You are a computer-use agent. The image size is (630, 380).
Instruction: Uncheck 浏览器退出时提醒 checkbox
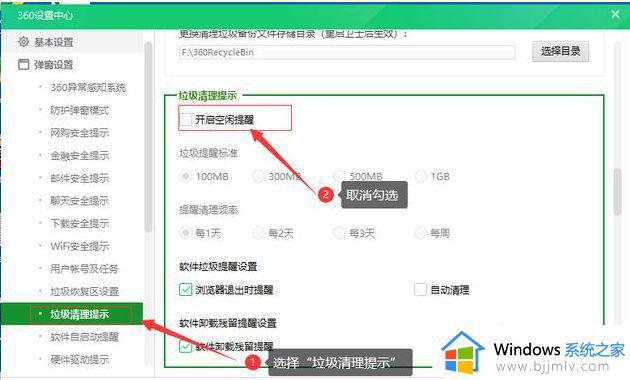pos(186,290)
